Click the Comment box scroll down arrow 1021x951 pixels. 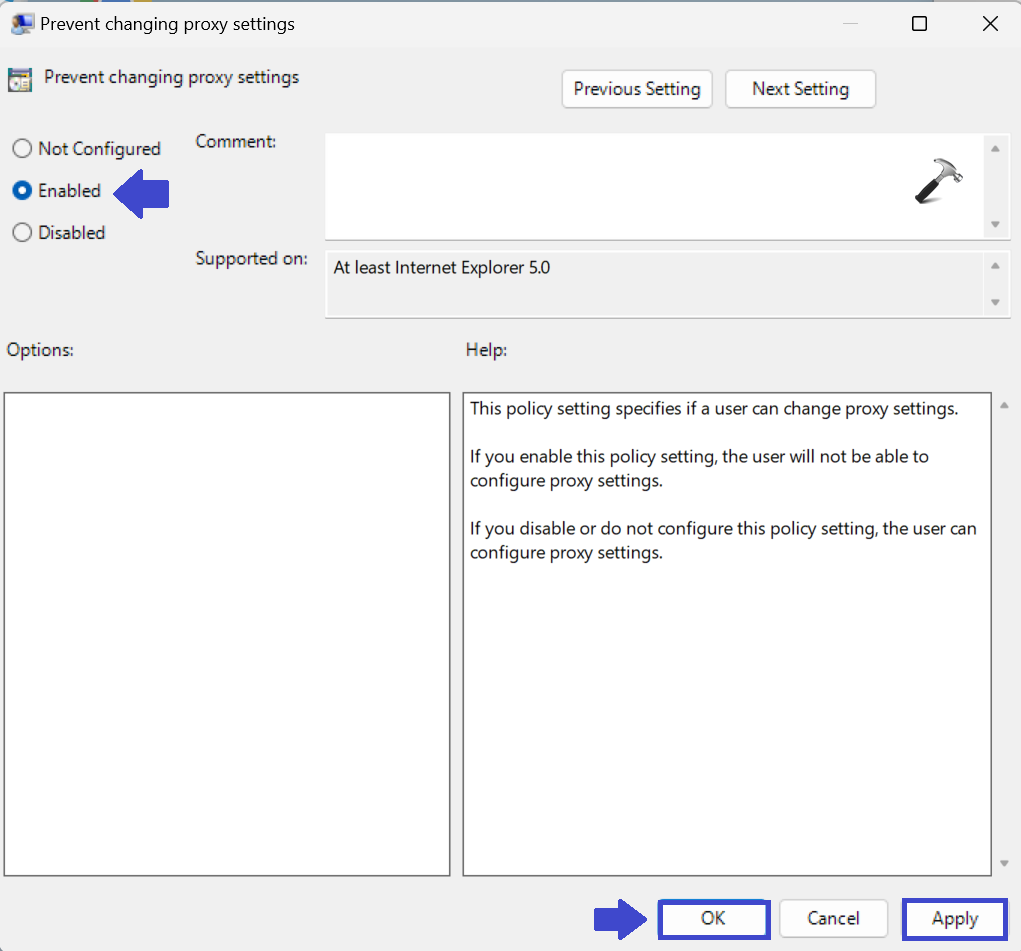pos(994,224)
